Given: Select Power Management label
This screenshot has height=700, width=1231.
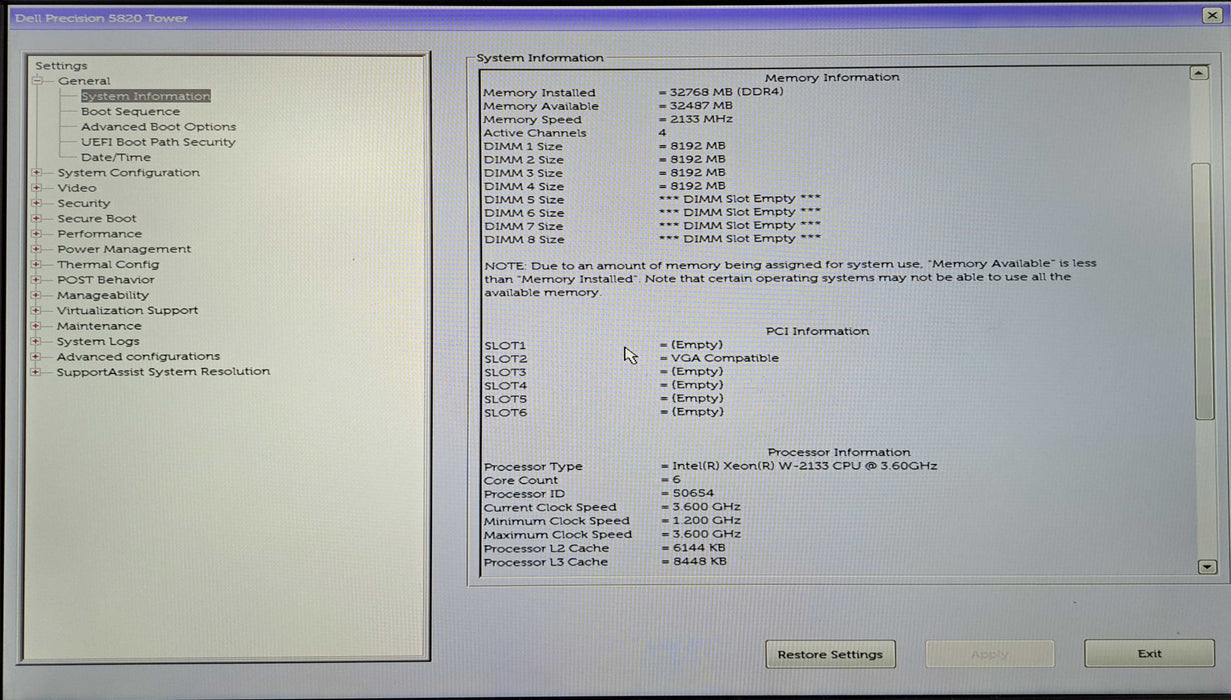Looking at the screenshot, I should [124, 249].
